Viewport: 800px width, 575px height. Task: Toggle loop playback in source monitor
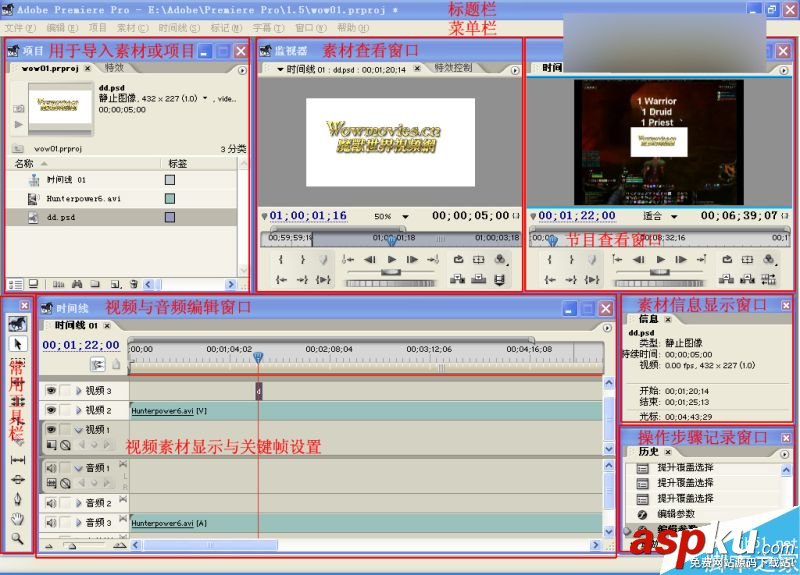coord(458,260)
